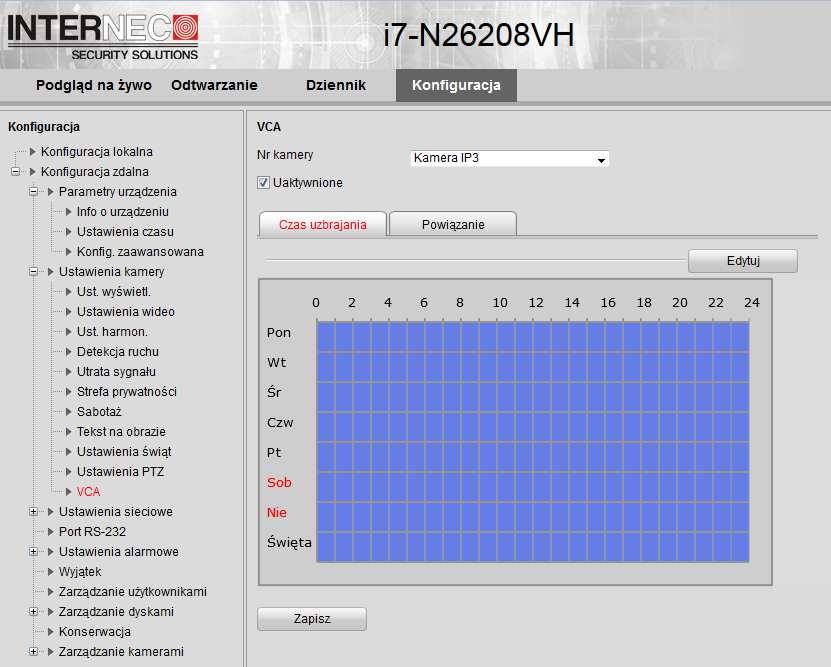Viewport: 831px width, 667px height.
Task: Open Ustawienia PTZ
Action: [x=120, y=472]
